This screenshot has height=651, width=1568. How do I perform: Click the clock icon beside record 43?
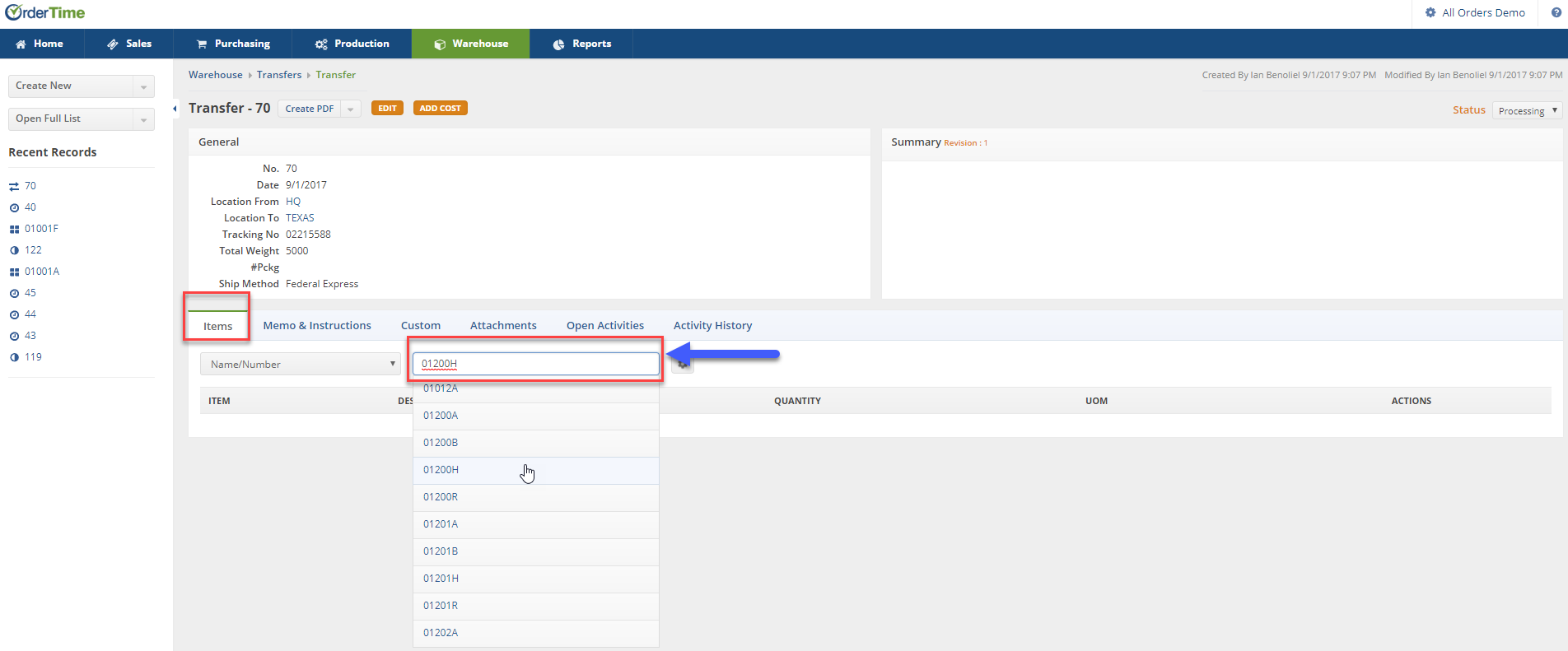pyautogui.click(x=14, y=337)
